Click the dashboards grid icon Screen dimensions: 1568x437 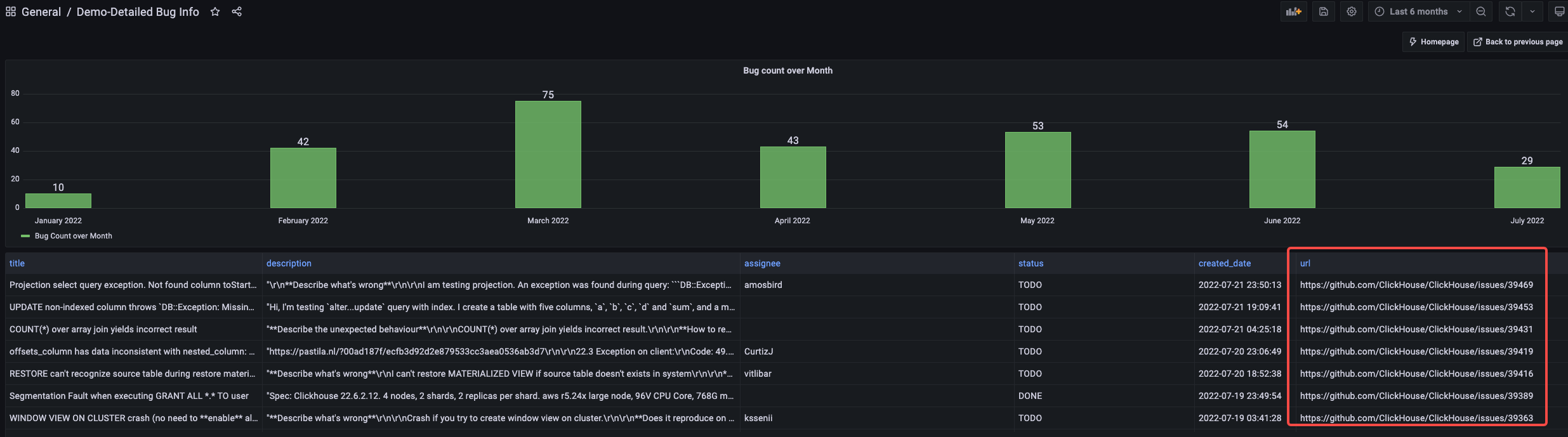tap(11, 11)
